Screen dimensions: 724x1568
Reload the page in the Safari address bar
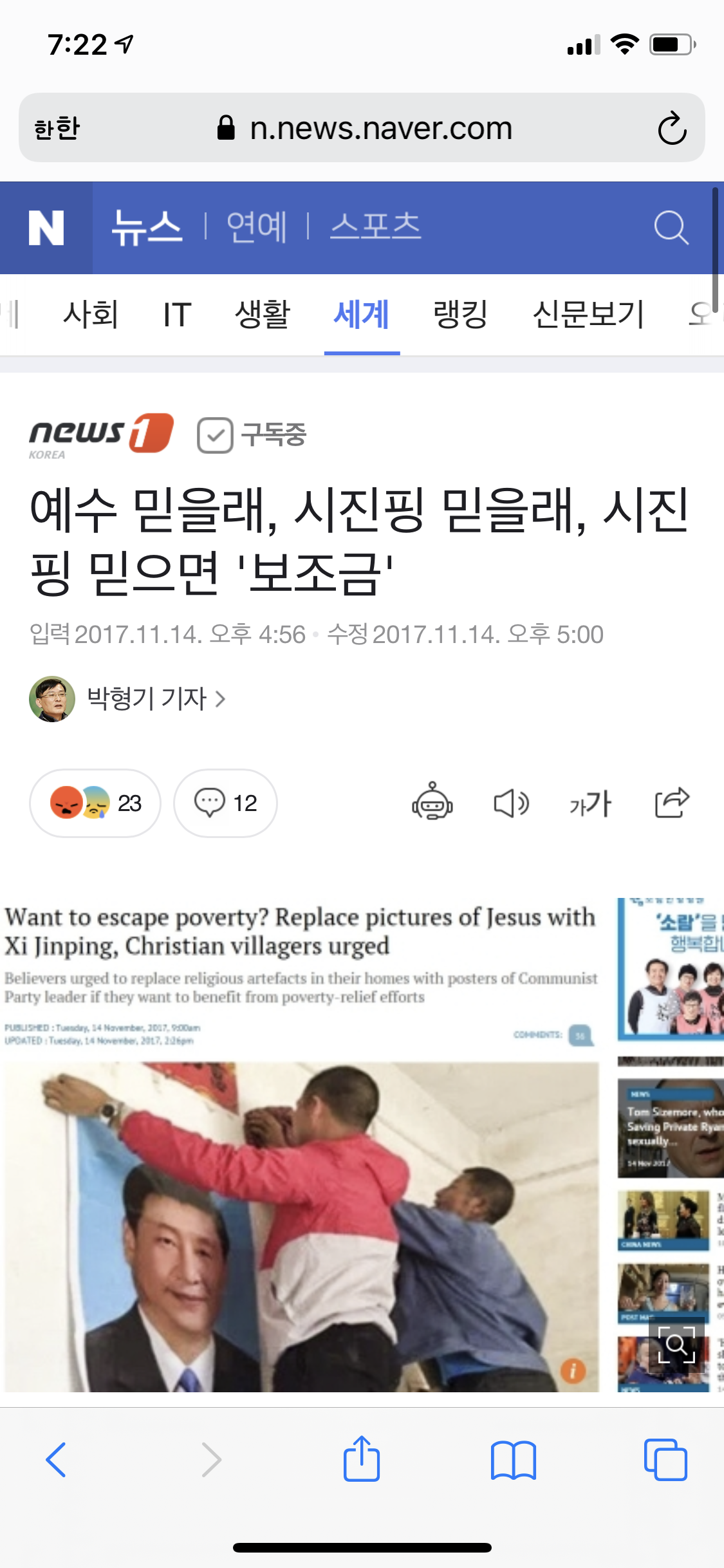[x=672, y=128]
